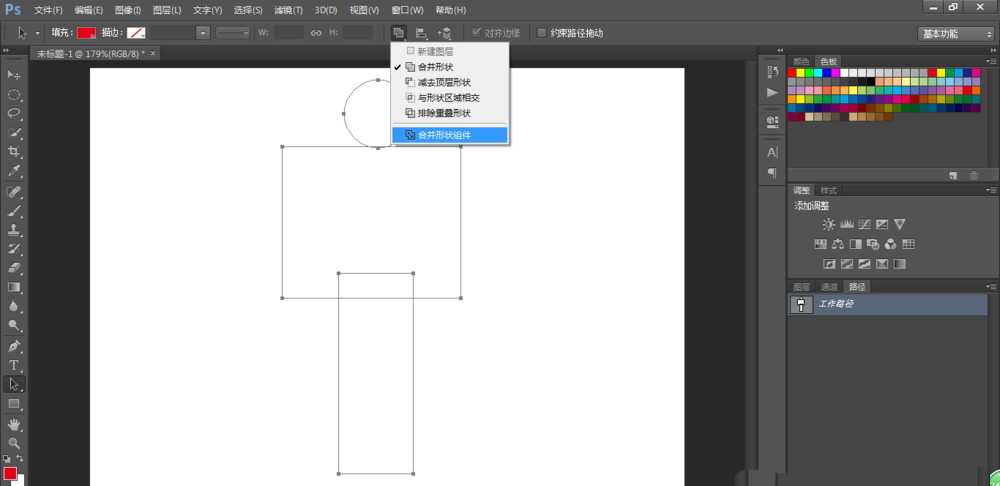Select the Lasso tool

coord(15,114)
